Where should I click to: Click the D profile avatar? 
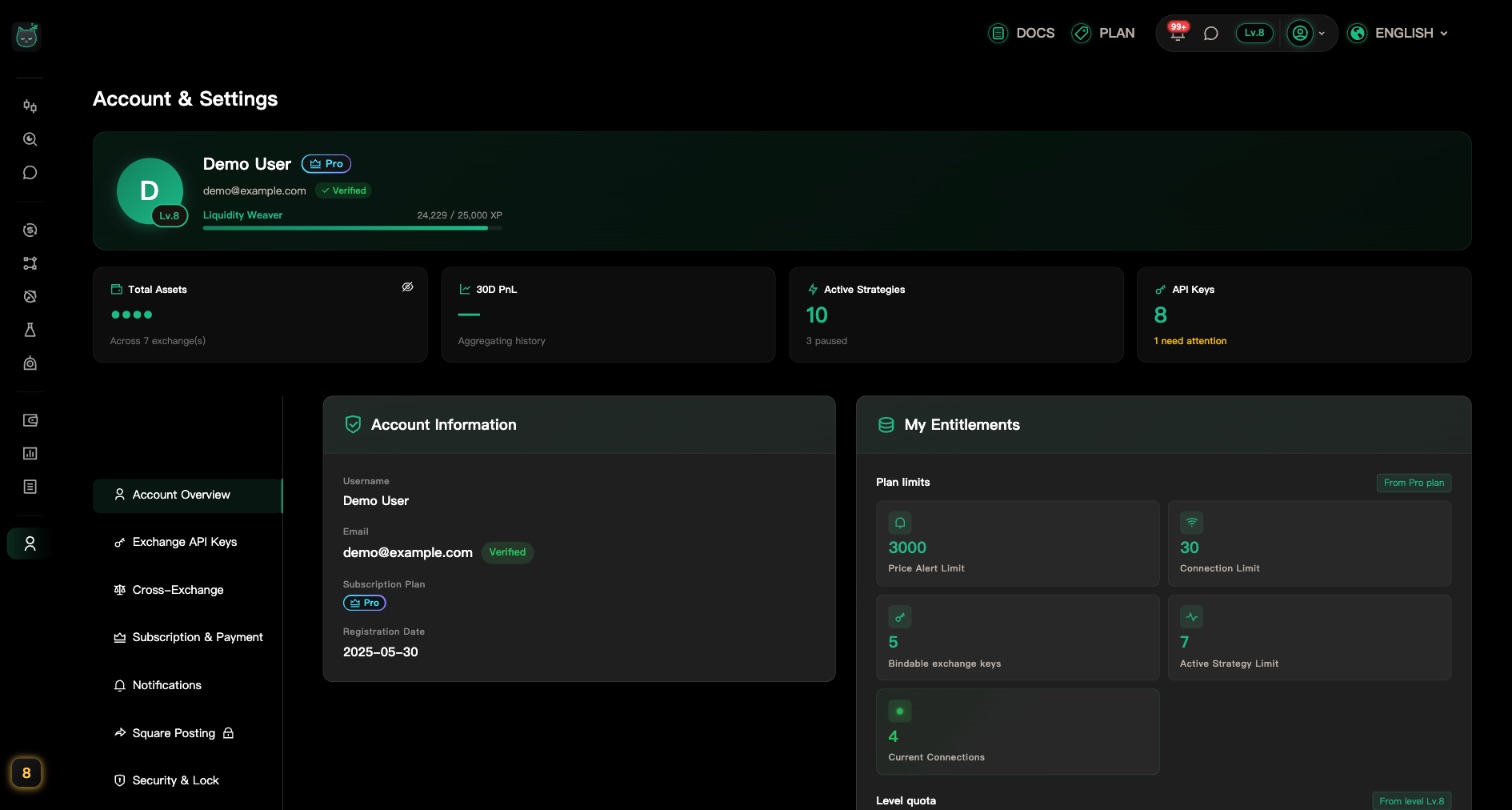coord(150,190)
